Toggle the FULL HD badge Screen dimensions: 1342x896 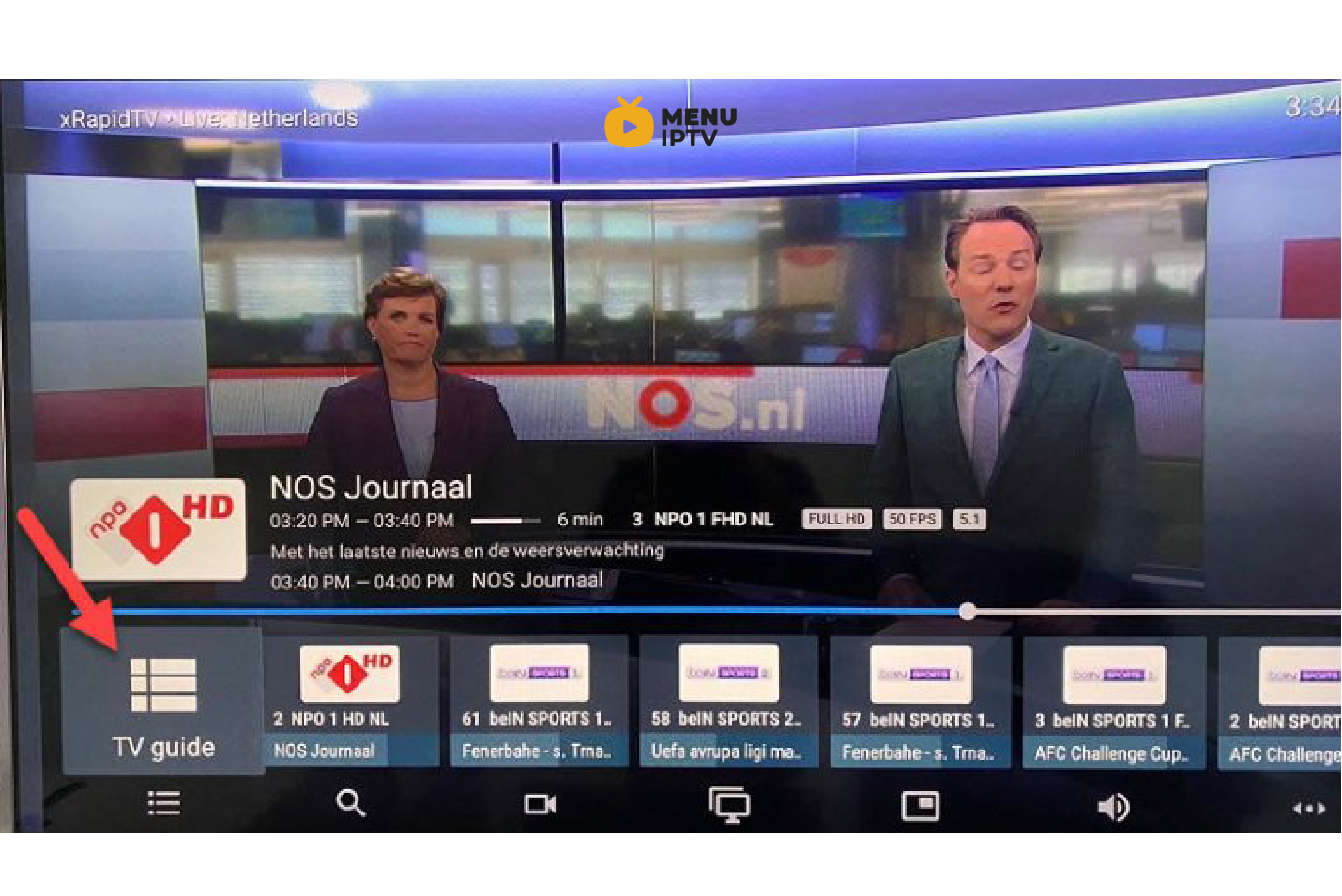point(835,519)
